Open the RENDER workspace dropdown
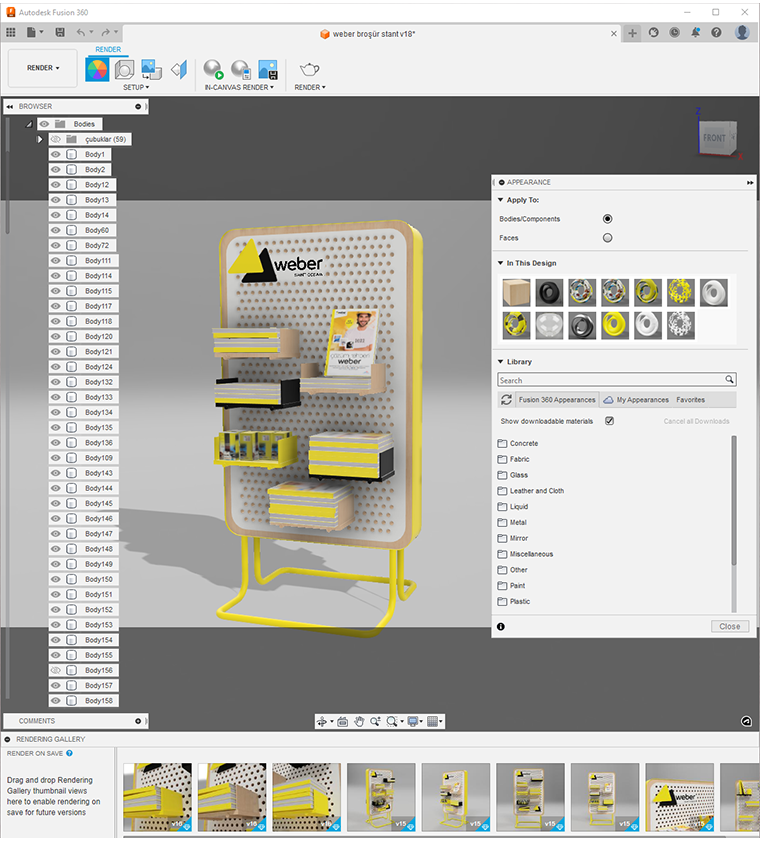Screen dimensions: 760x841 pyautogui.click(x=42, y=68)
